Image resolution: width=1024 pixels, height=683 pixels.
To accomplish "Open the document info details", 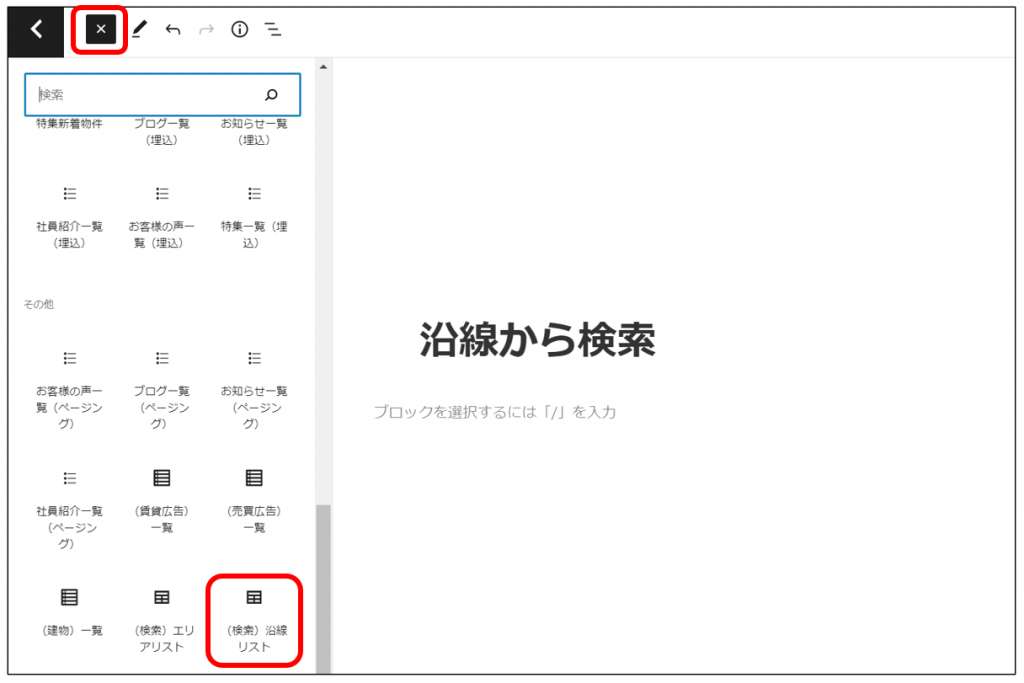I will (239, 30).
